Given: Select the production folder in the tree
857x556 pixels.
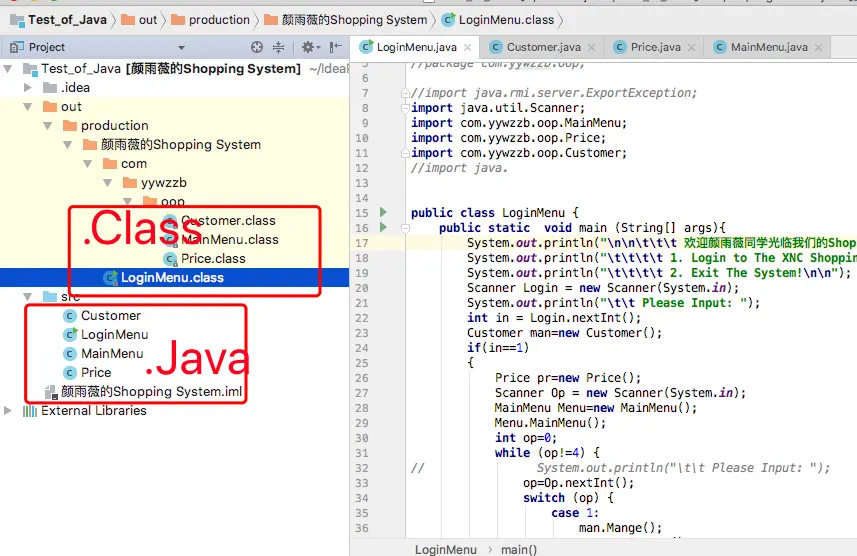Looking at the screenshot, I should point(115,126).
